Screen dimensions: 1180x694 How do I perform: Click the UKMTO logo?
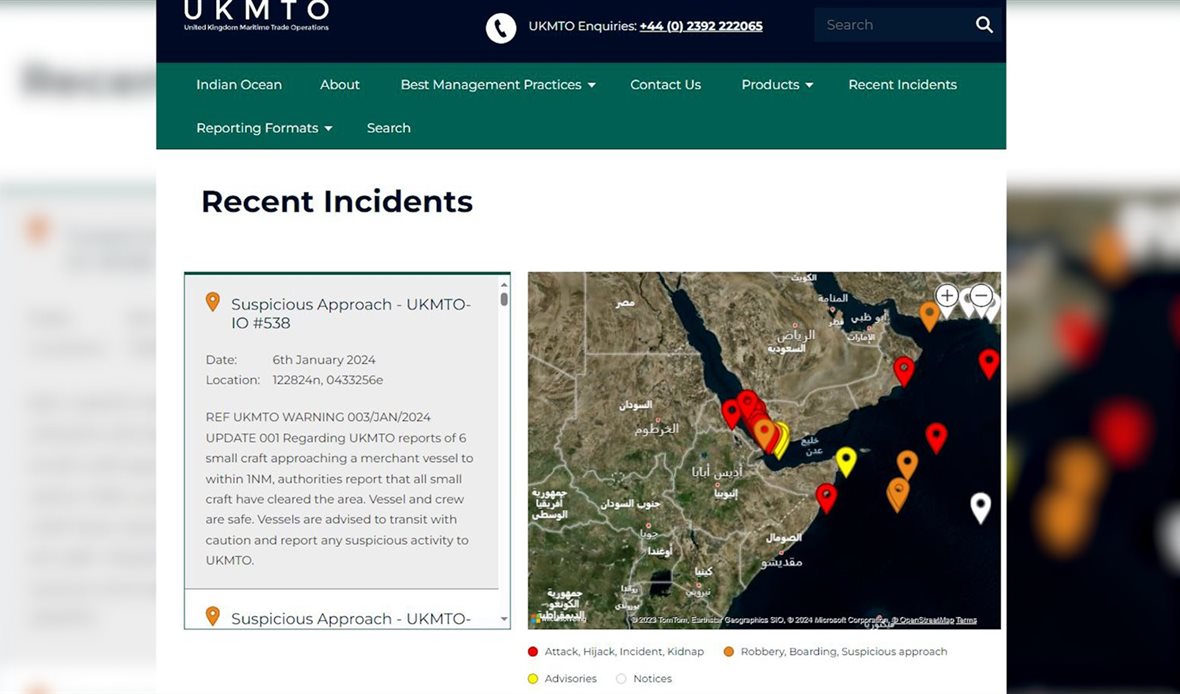point(257,15)
